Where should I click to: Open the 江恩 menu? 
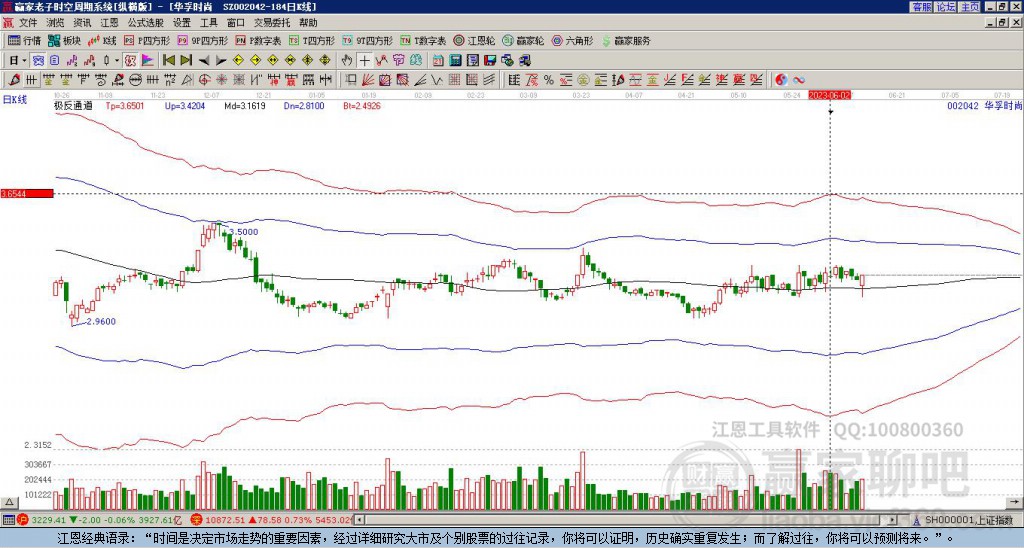coord(109,23)
